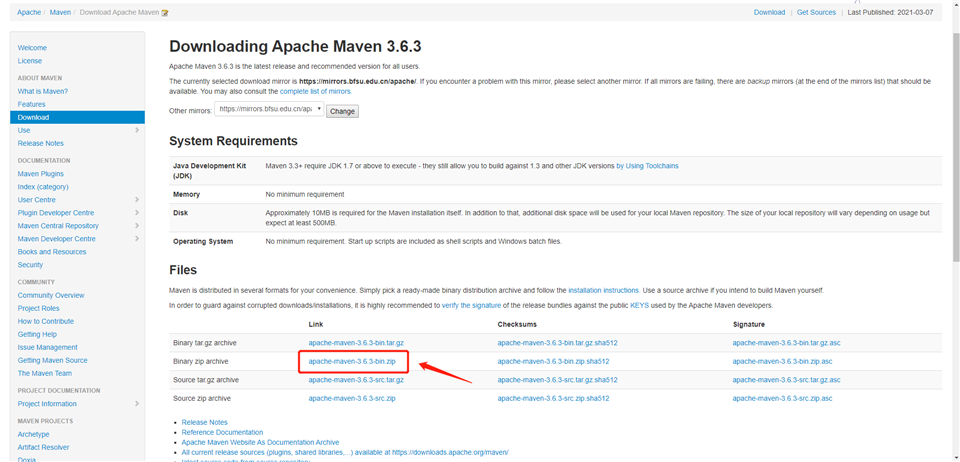The height and width of the screenshot is (462, 960).
Task: Open the verify the signature link
Action: (471, 305)
